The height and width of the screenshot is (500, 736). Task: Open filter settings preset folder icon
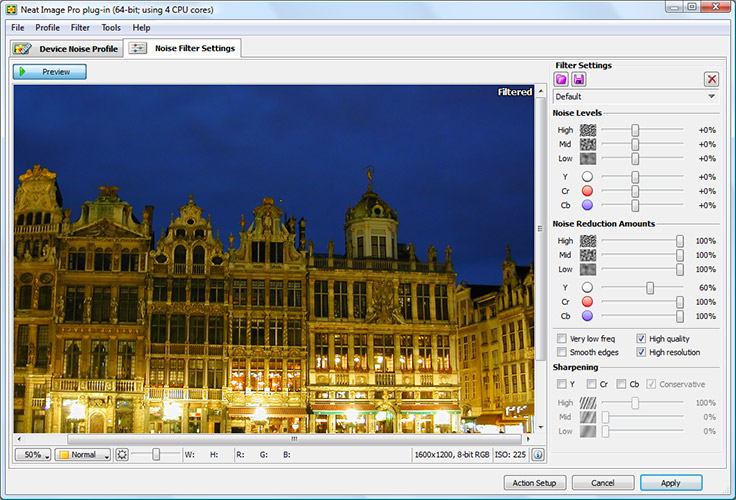[561, 79]
